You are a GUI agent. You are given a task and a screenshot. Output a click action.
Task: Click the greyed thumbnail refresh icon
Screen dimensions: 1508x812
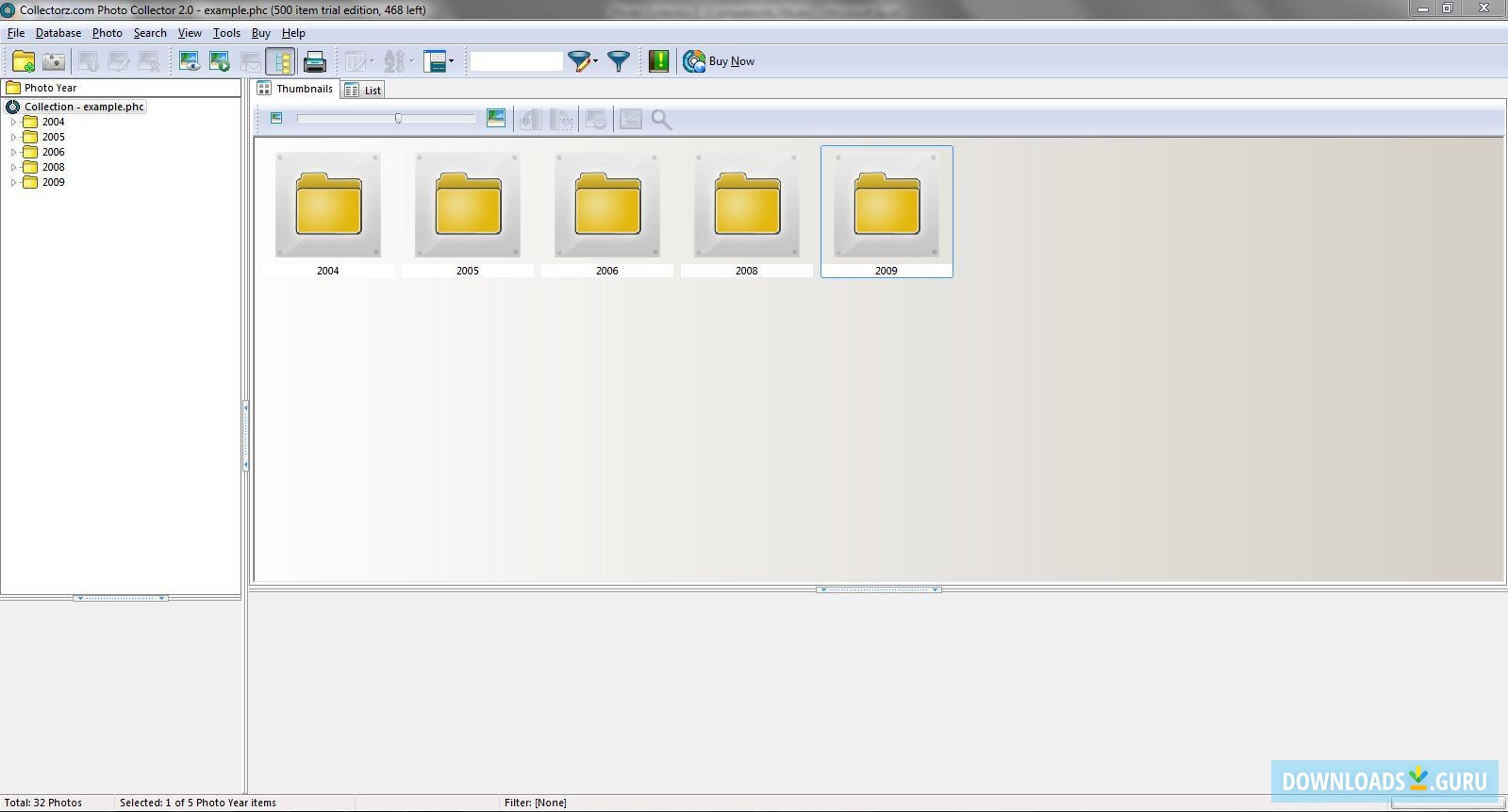pyautogui.click(x=596, y=120)
